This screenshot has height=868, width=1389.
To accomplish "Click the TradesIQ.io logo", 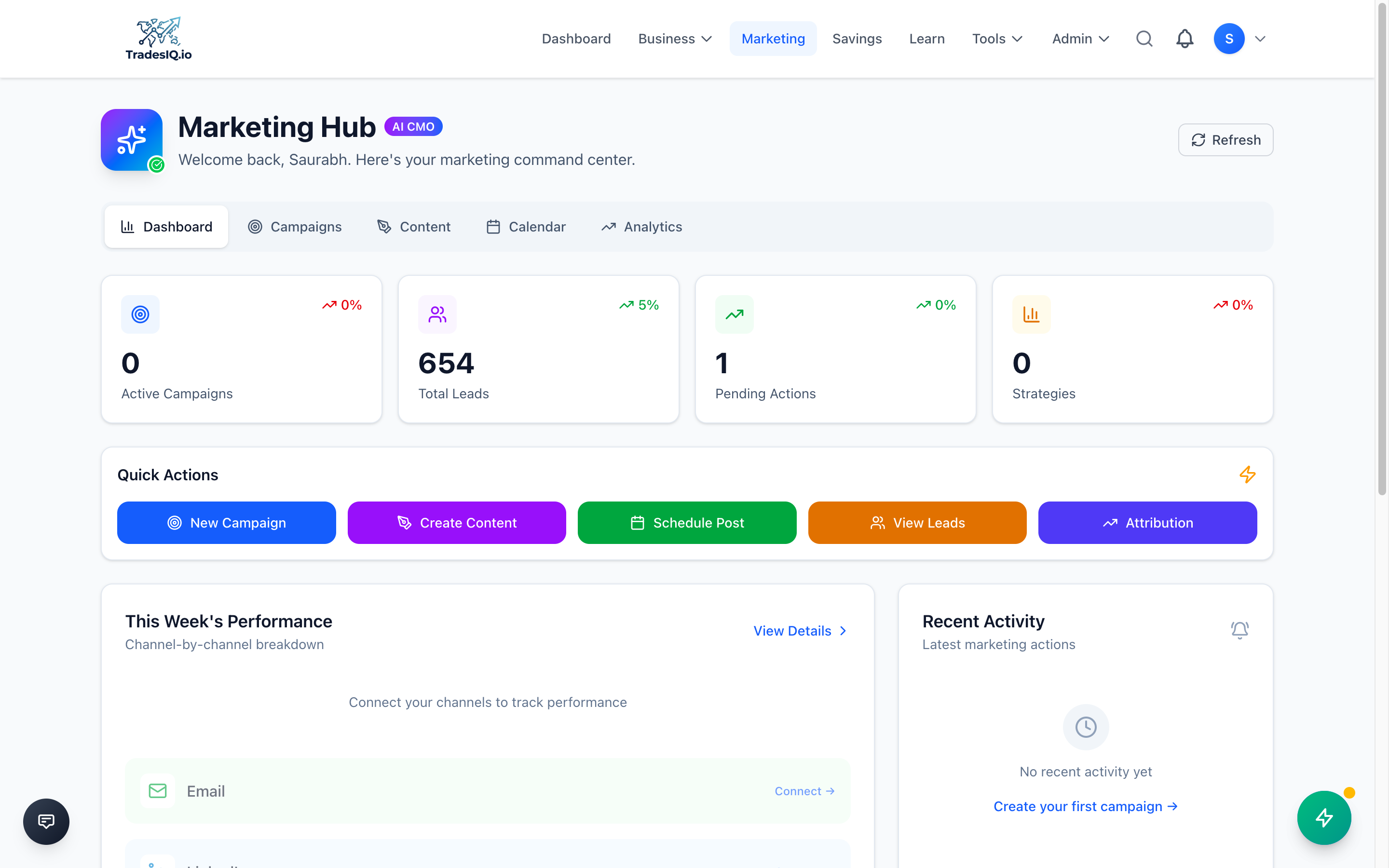I will [158, 39].
